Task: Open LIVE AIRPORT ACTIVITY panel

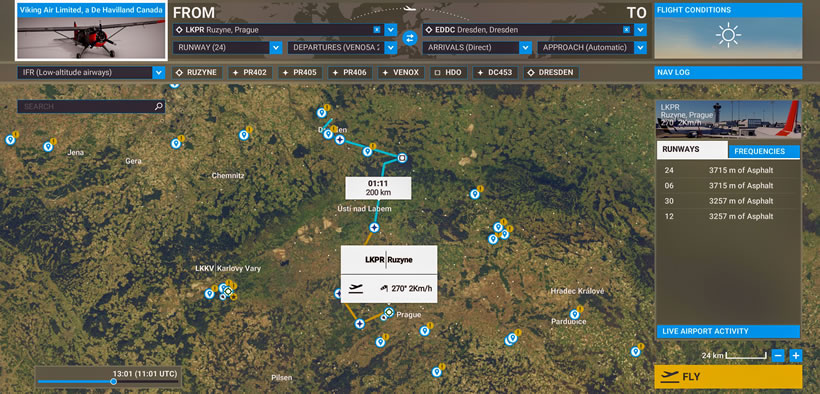Action: click(728, 331)
